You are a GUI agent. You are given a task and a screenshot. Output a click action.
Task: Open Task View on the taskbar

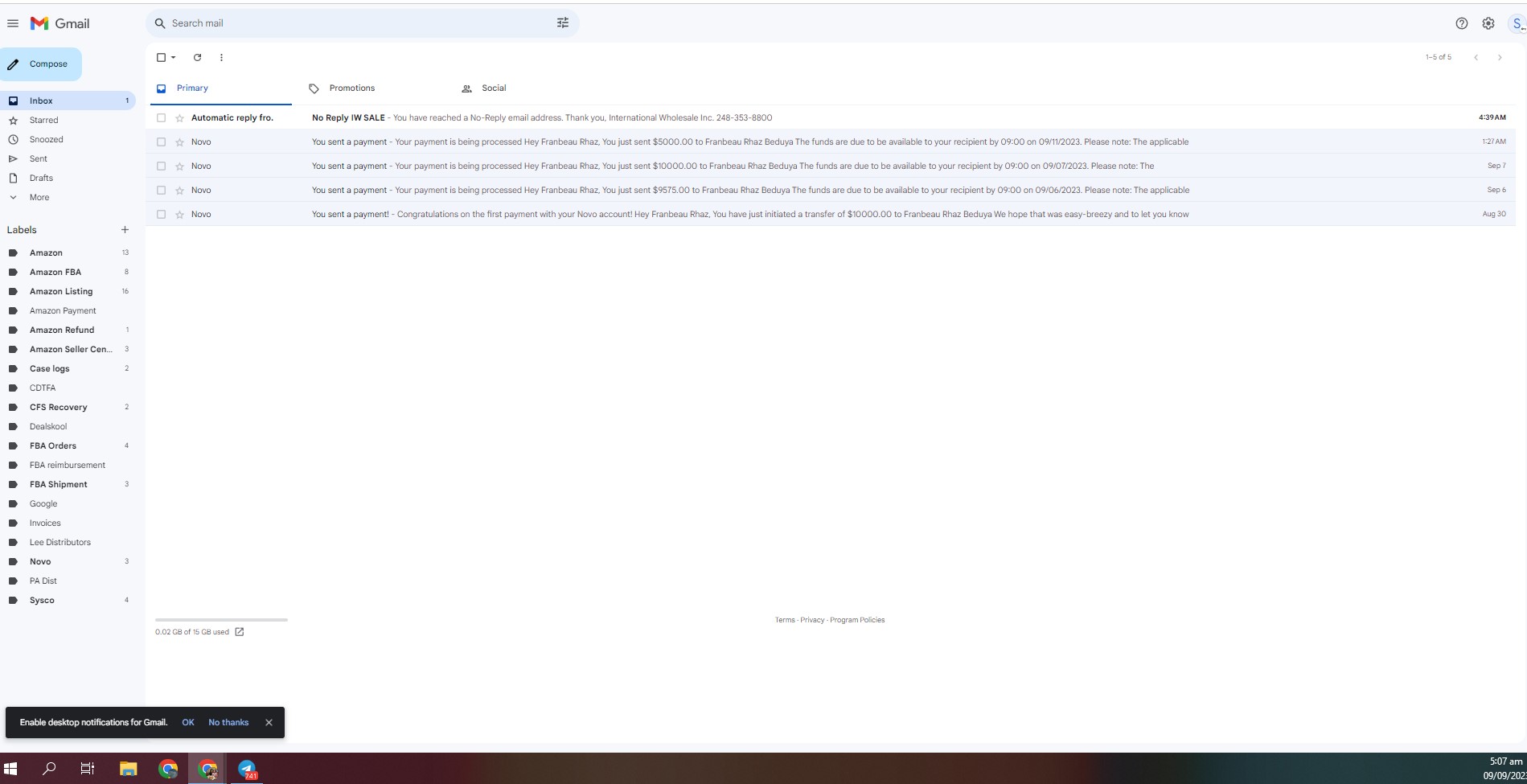click(x=88, y=769)
